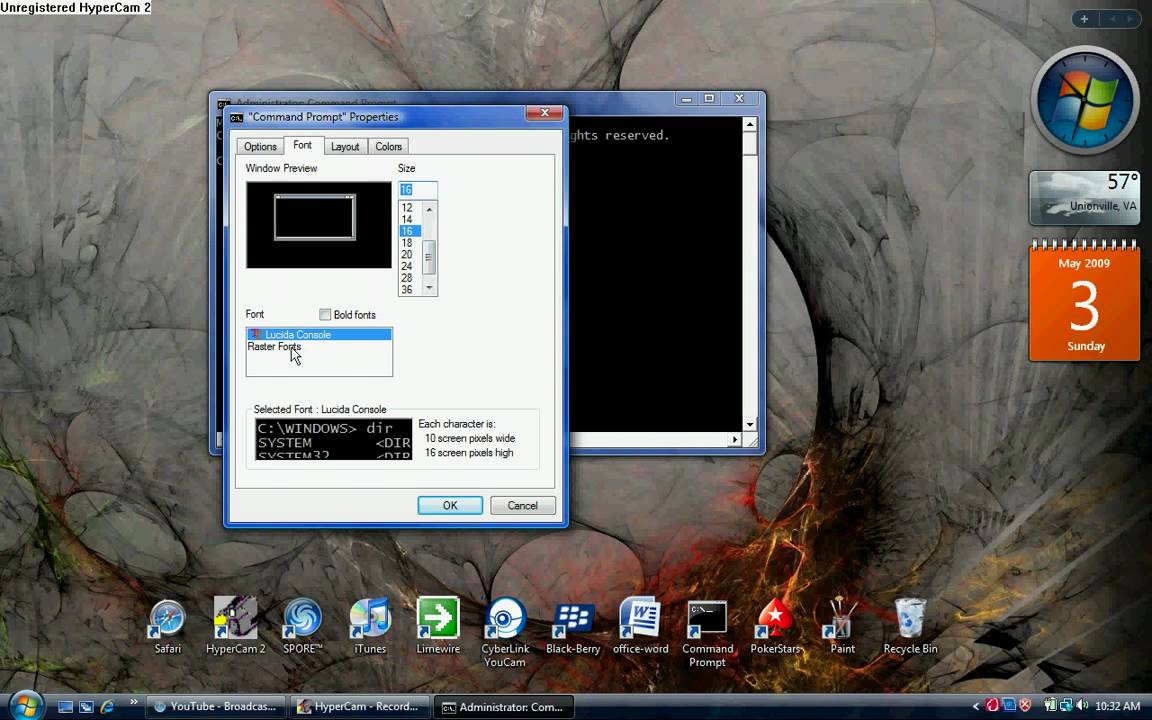
Task: Click the volume speaker tray icon
Action: click(1082, 706)
